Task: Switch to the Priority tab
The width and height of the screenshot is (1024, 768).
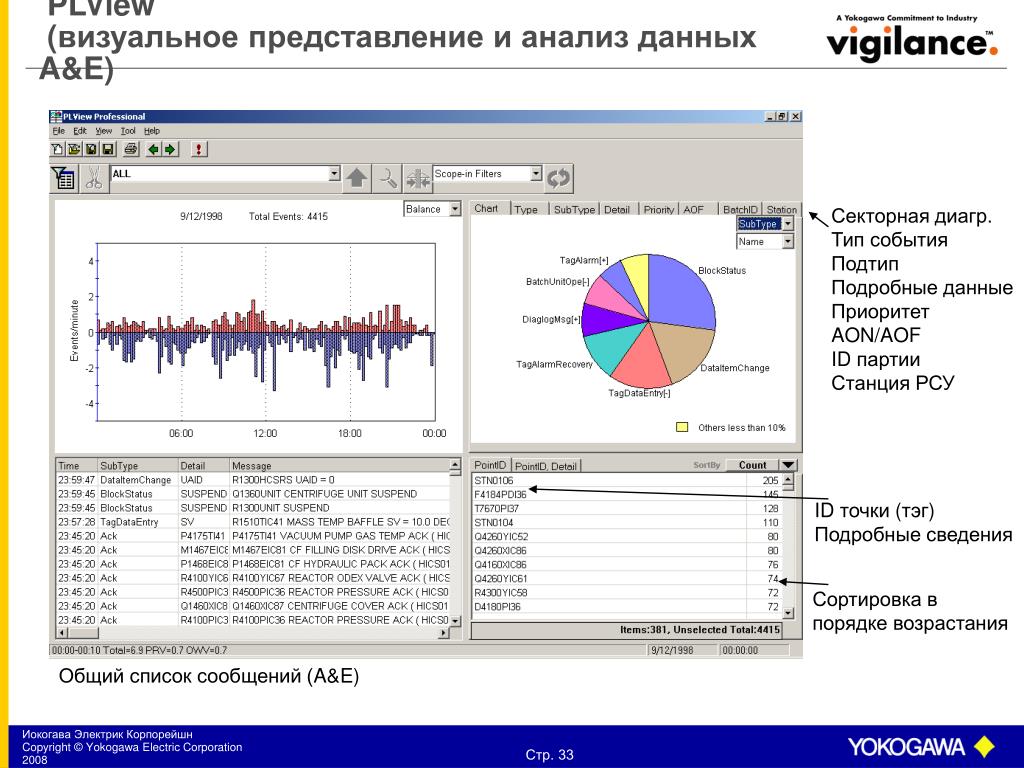Action: 658,210
